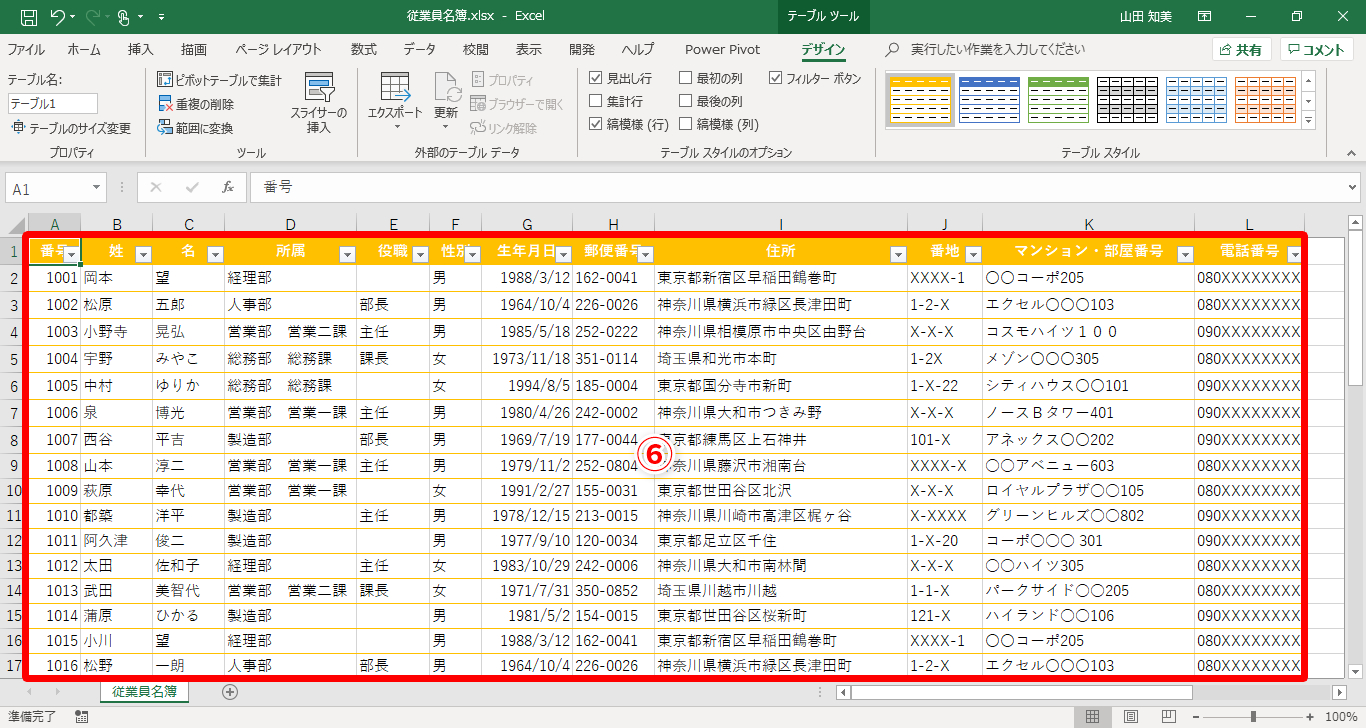Screen dimensions: 1366x728
Task: Open filter dropdown for 名 column
Action: pyautogui.click(x=215, y=254)
